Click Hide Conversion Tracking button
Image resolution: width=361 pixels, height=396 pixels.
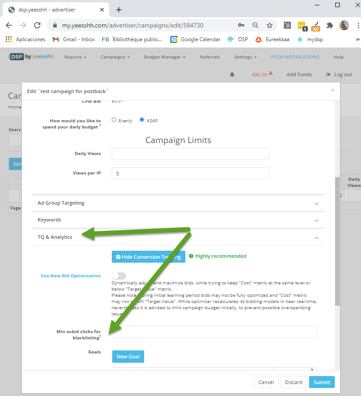(x=148, y=257)
